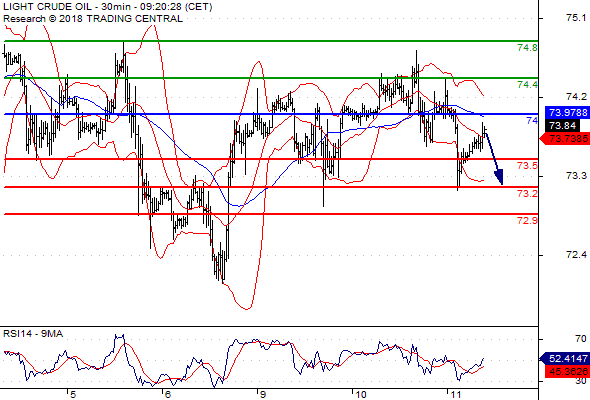Select date marker 10 on time axis

[x=360, y=395]
